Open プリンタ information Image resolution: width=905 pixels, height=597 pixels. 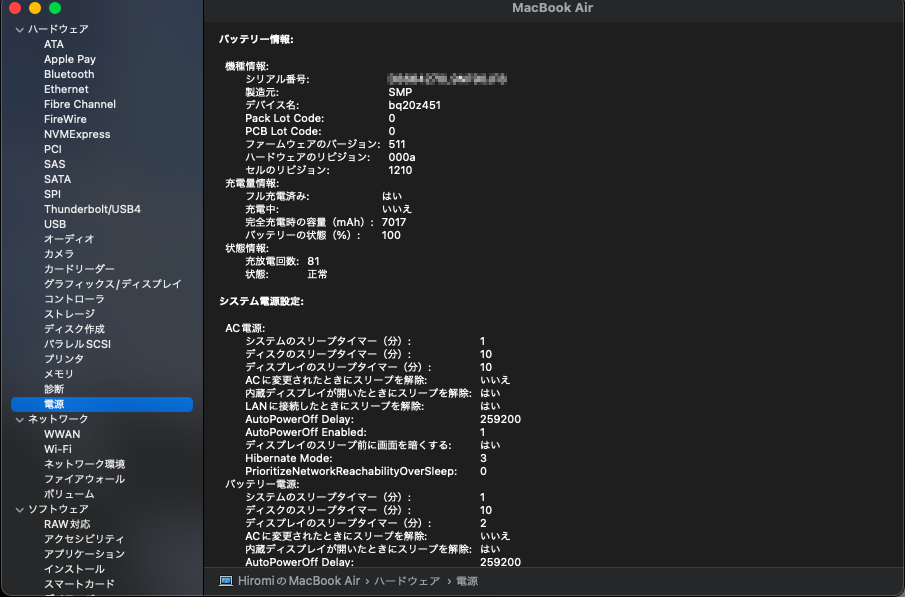(x=63, y=359)
